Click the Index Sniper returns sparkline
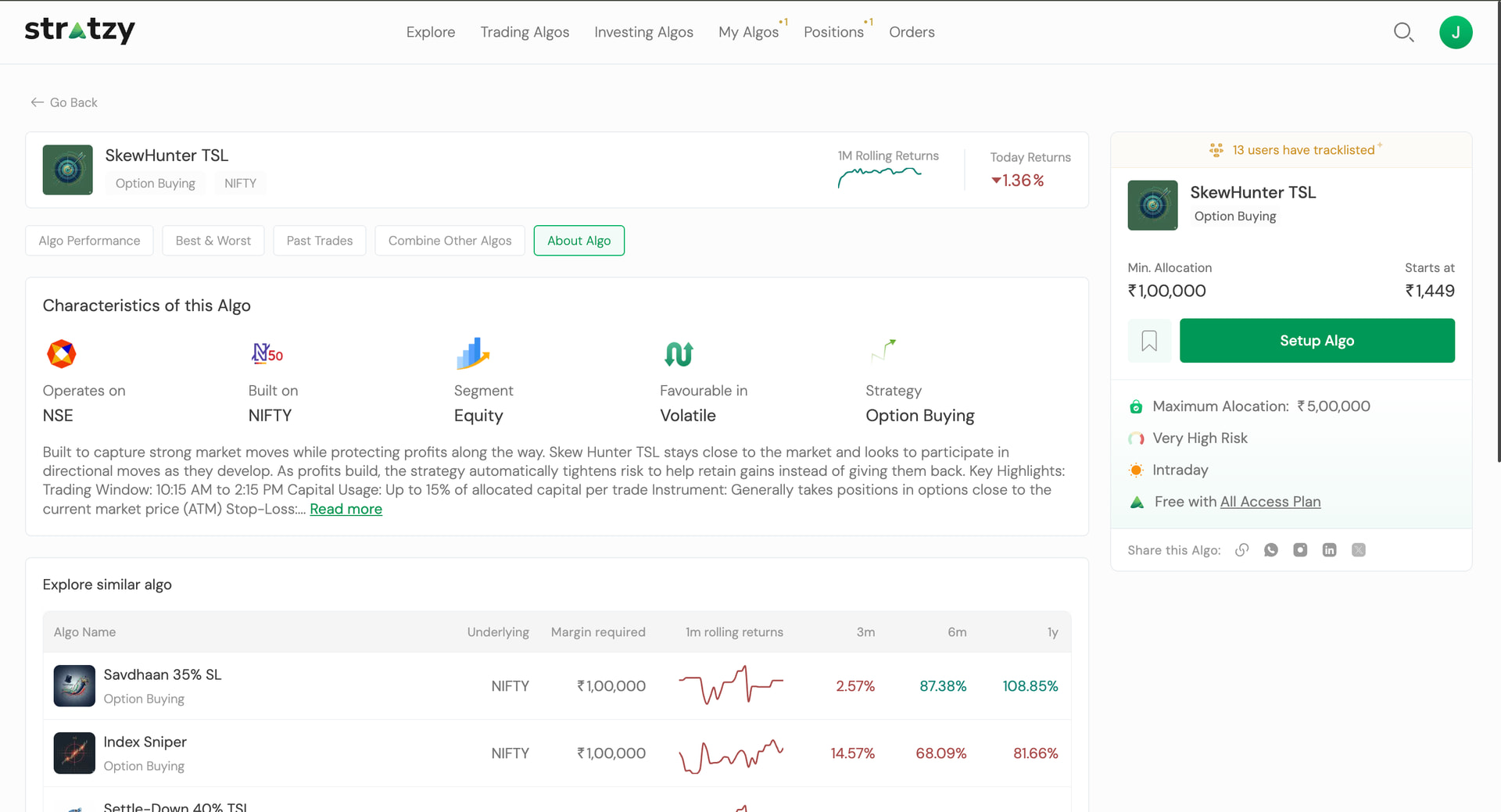The image size is (1501, 812). point(731,755)
